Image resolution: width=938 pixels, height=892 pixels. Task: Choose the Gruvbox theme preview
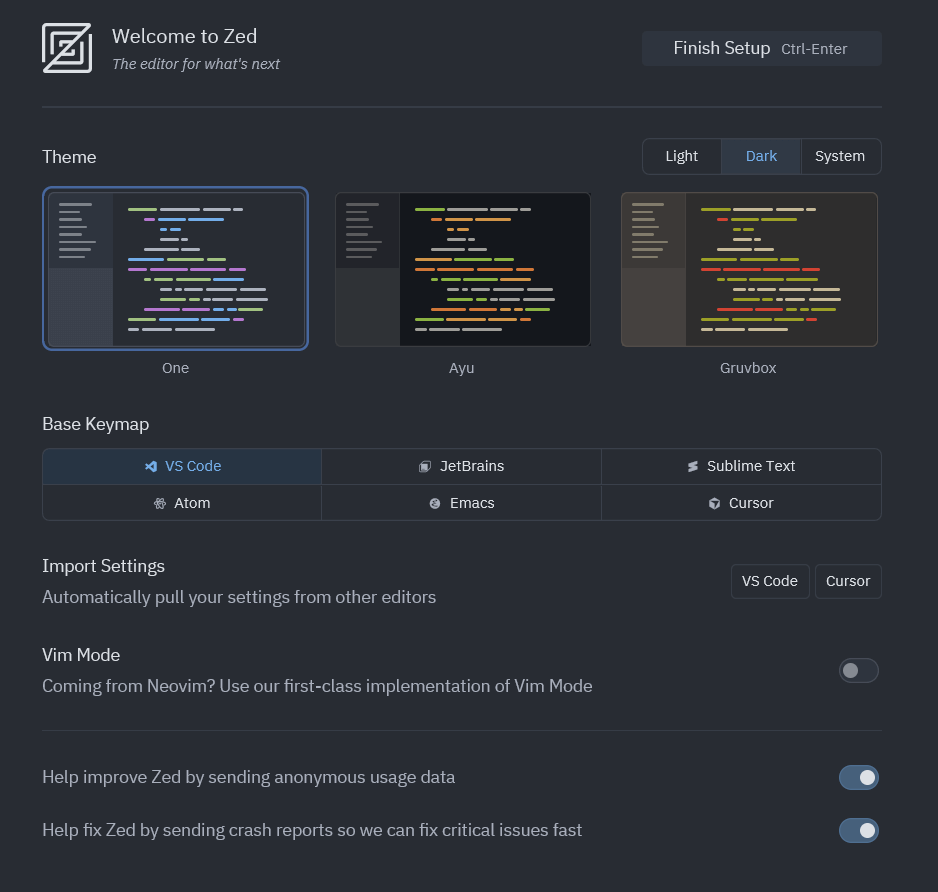(748, 269)
